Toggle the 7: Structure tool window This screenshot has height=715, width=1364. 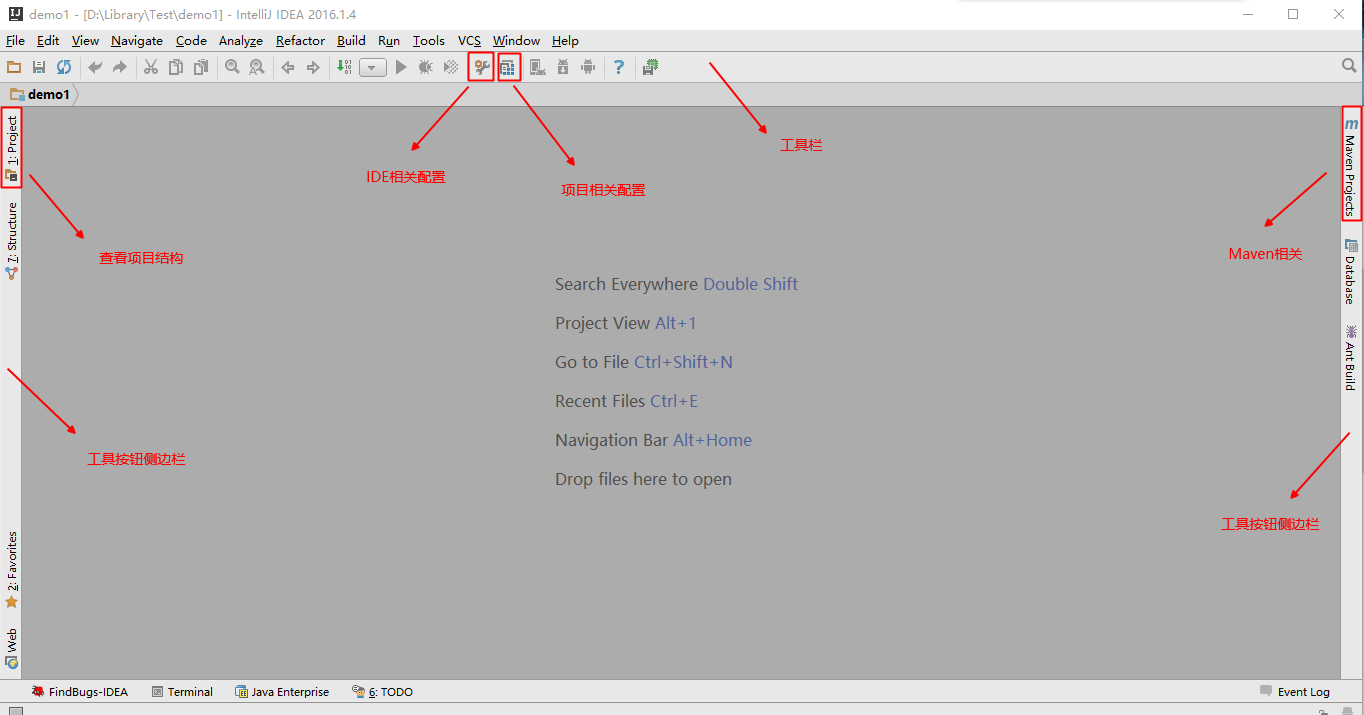coord(11,240)
